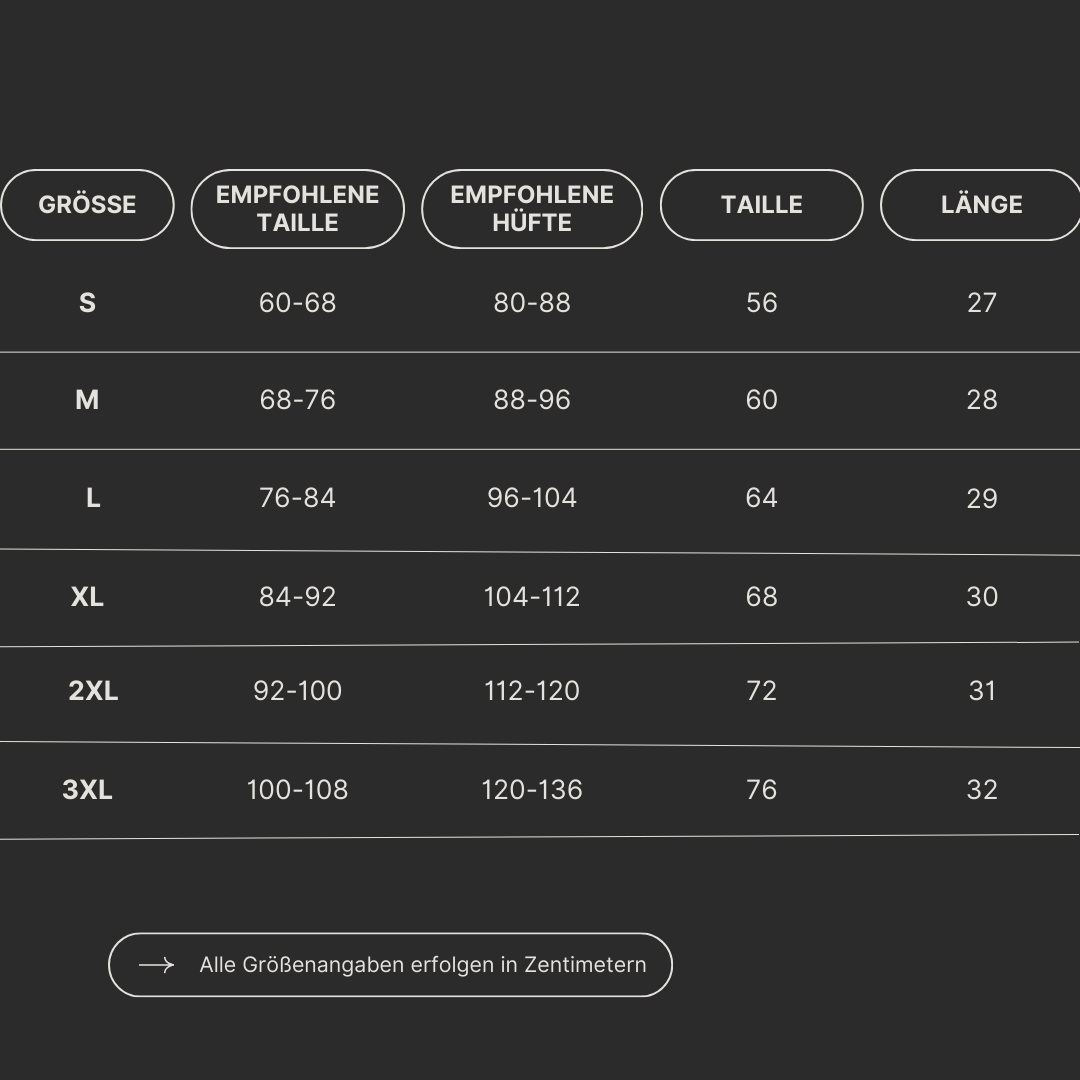The width and height of the screenshot is (1080, 1080).
Task: Click the arrow icon beside the centimeter note
Action: [x=156, y=965]
